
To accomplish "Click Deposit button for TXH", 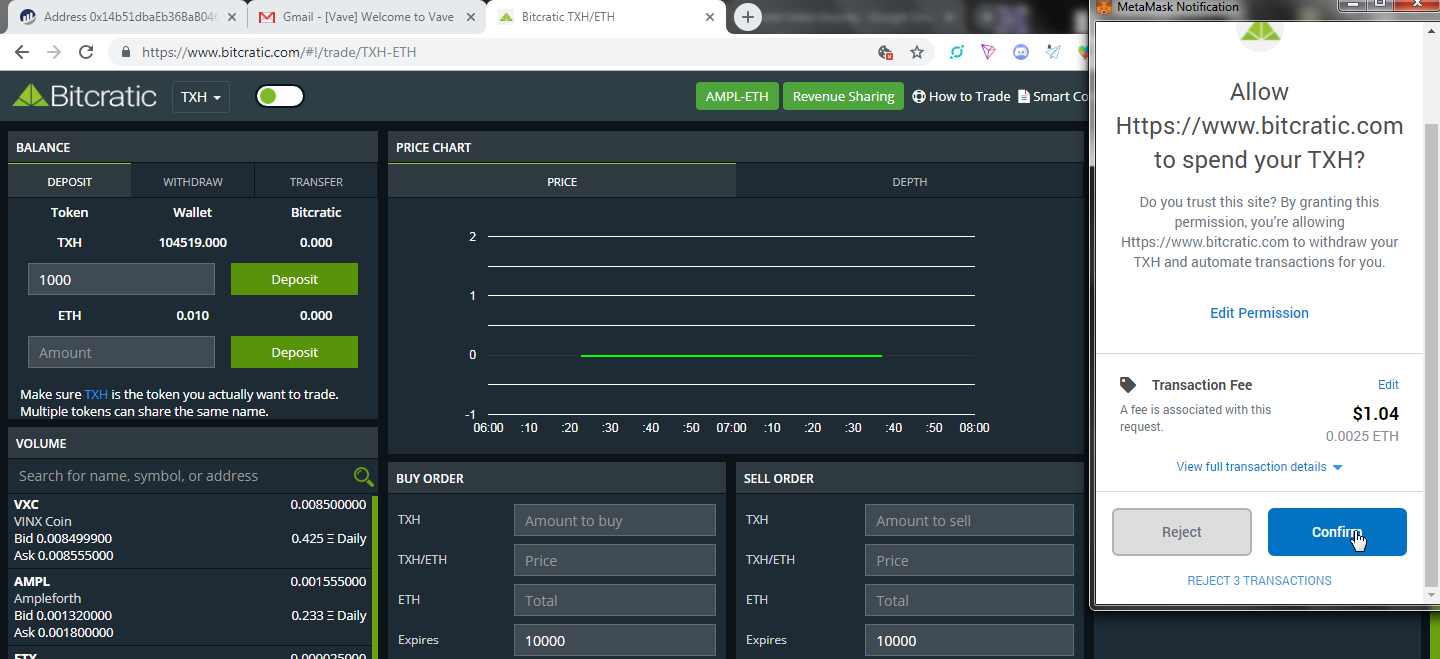I will coord(294,279).
